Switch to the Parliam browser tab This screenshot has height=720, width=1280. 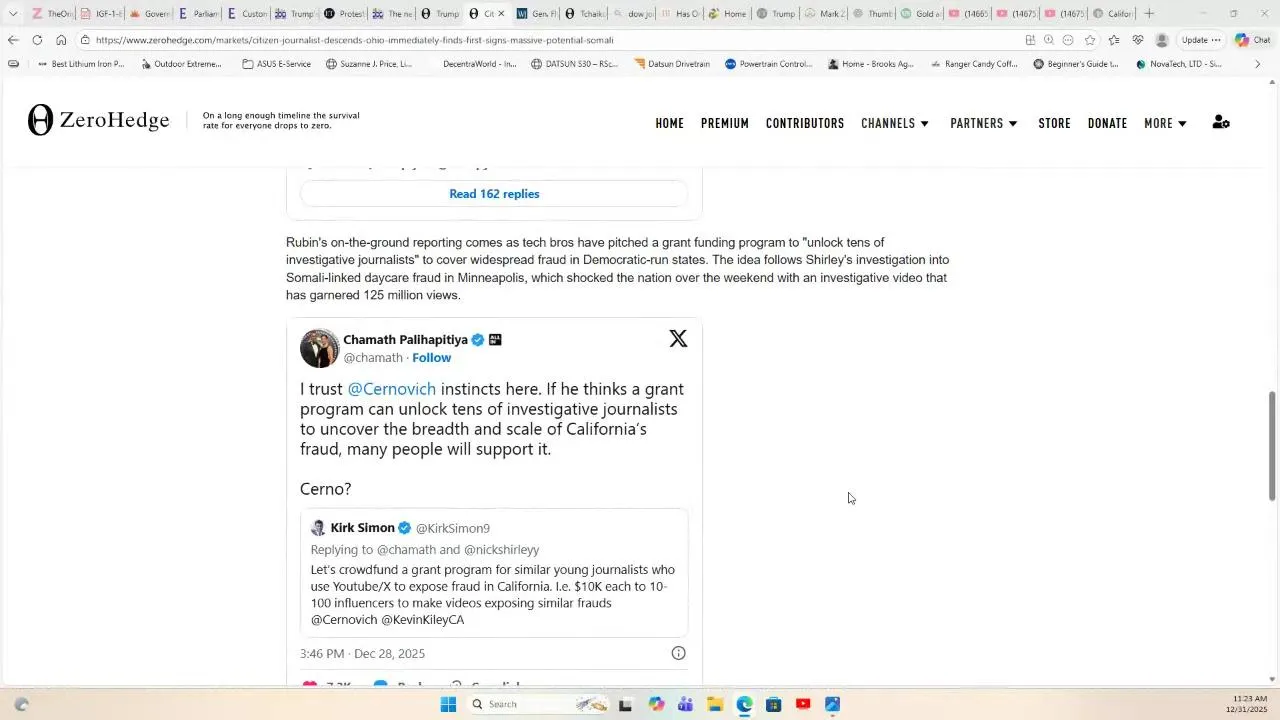(198, 13)
